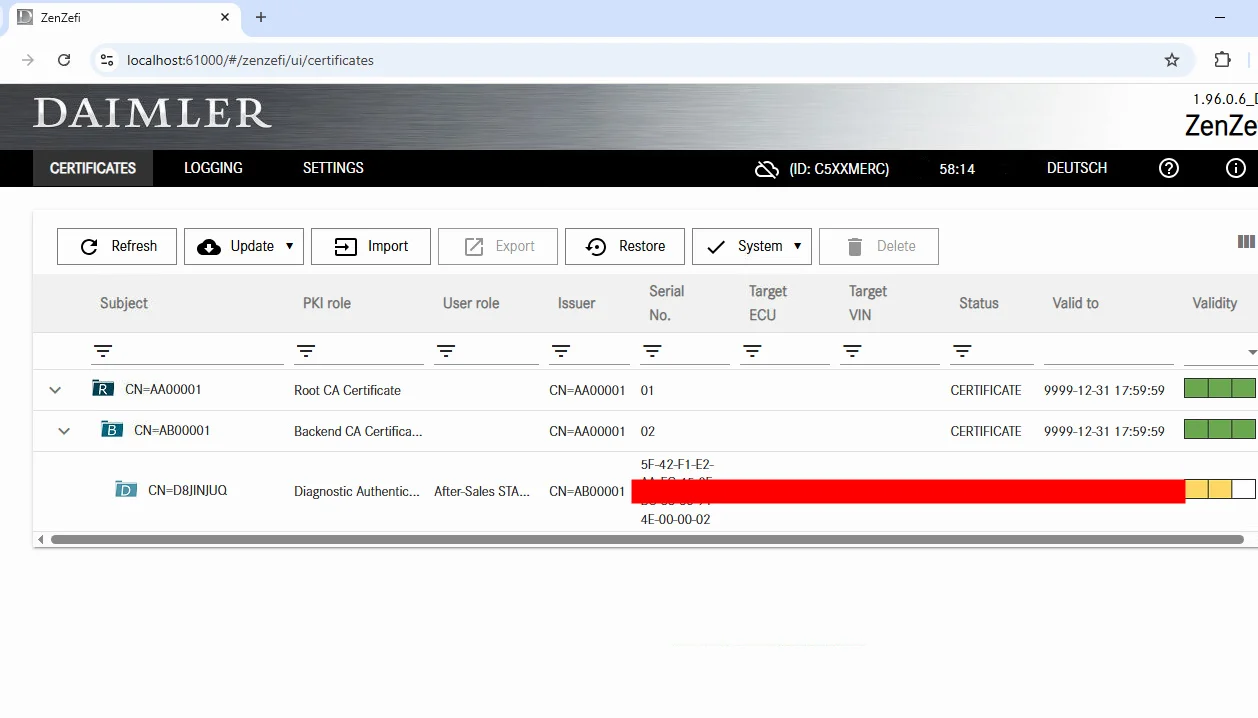Screen dimensions: 1258x718
Task: Open a new browser tab
Action: point(261,18)
